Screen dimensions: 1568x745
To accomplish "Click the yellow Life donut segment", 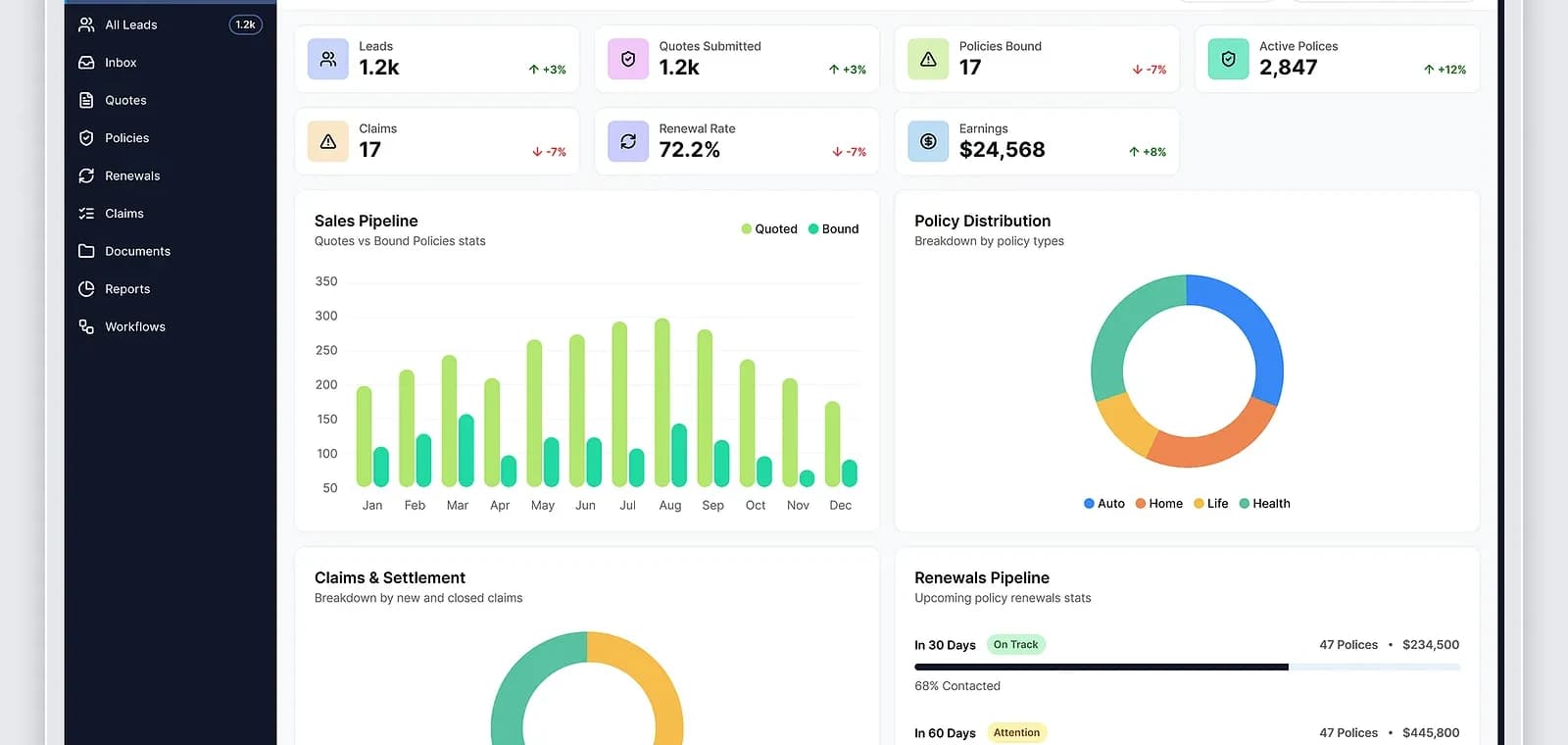I will (x=1125, y=423).
